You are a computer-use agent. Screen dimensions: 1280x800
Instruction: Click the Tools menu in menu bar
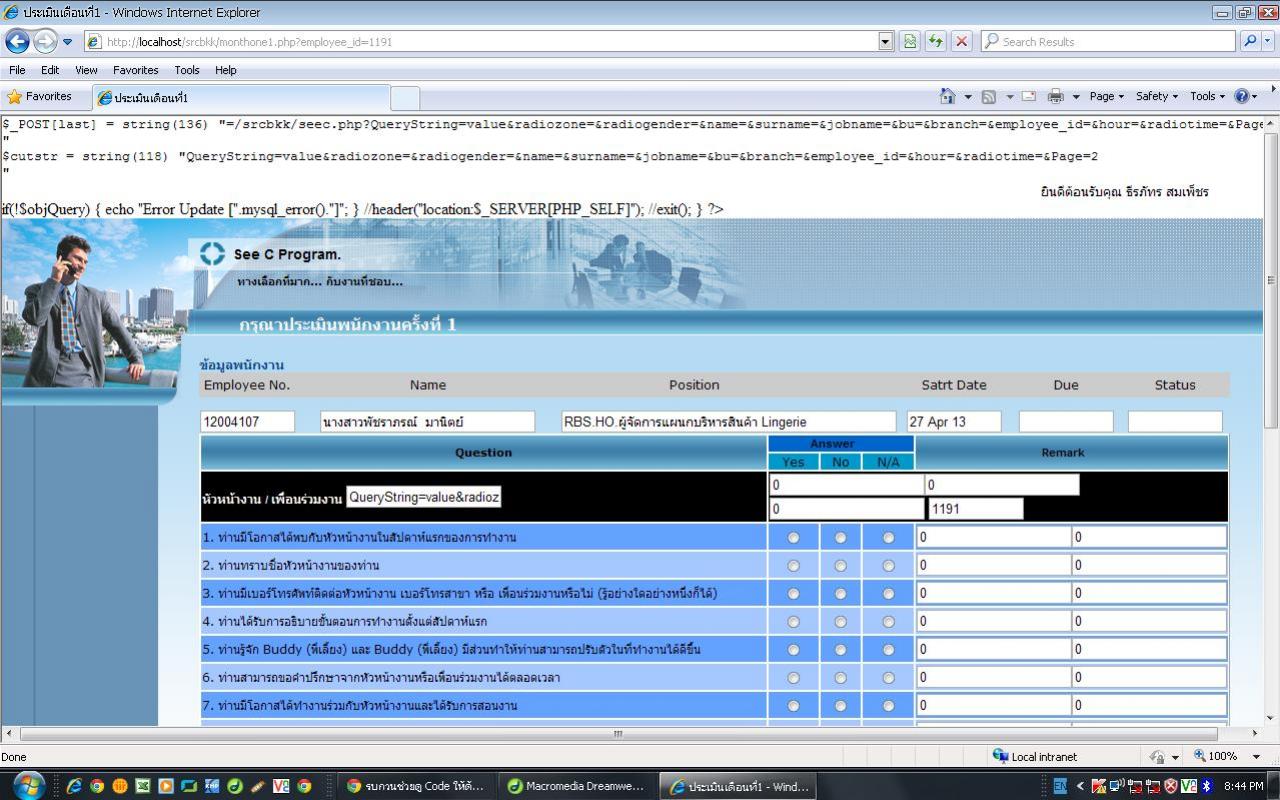pos(187,70)
